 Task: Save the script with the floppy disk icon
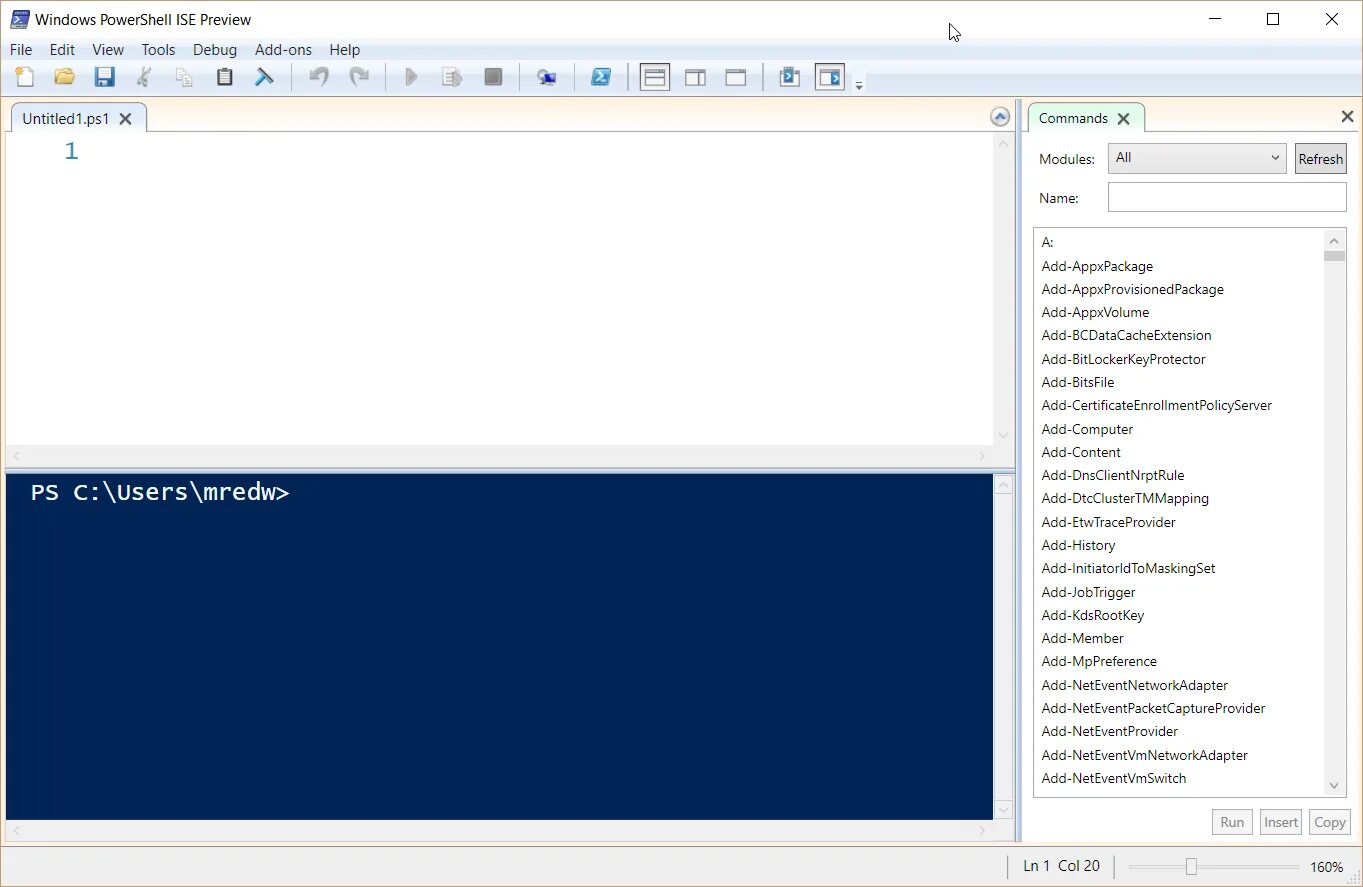[x=105, y=77]
